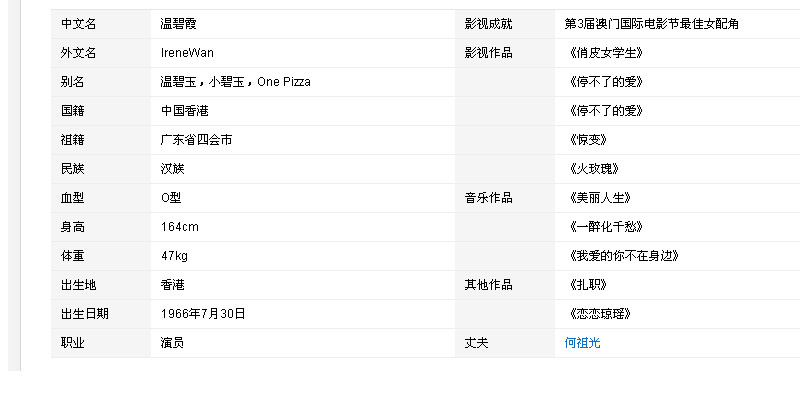800x401 pixels.
Task: Click the ancestral home 广东省四会市
Action: tap(196, 140)
